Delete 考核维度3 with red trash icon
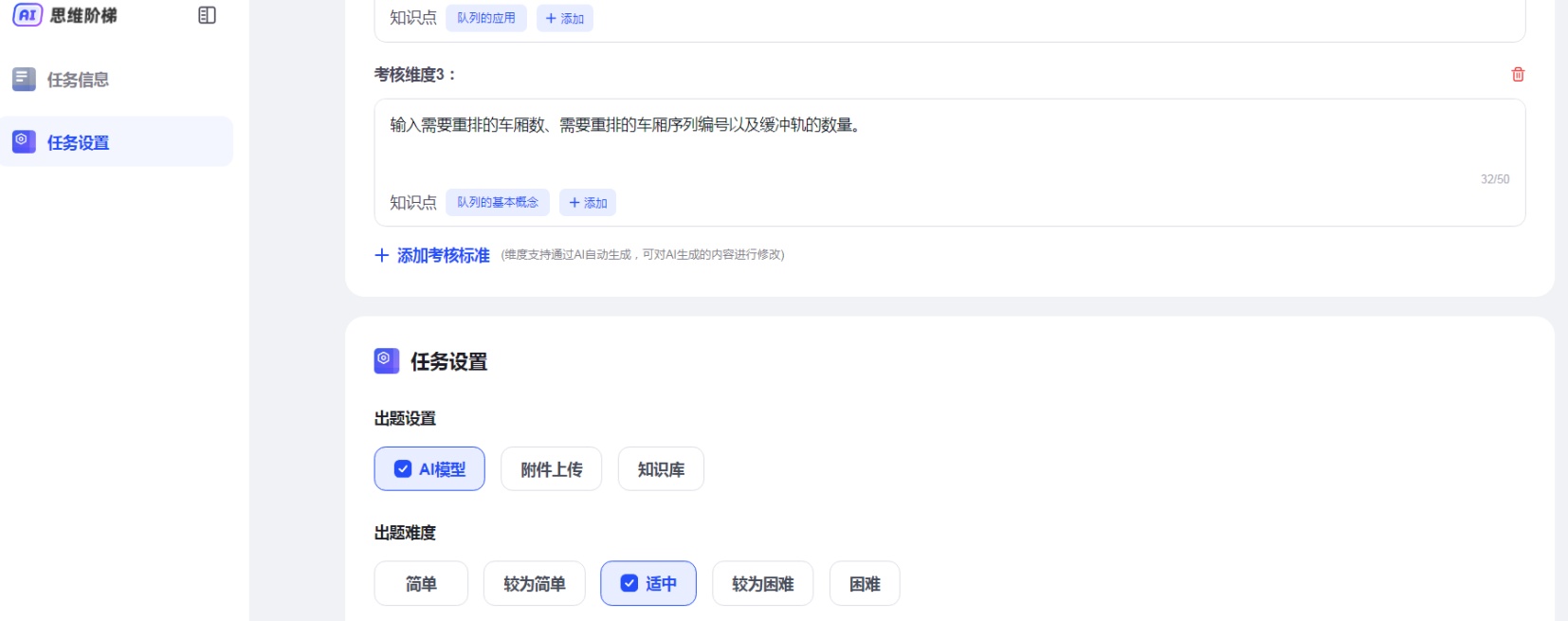1568x621 pixels. 1518,74
